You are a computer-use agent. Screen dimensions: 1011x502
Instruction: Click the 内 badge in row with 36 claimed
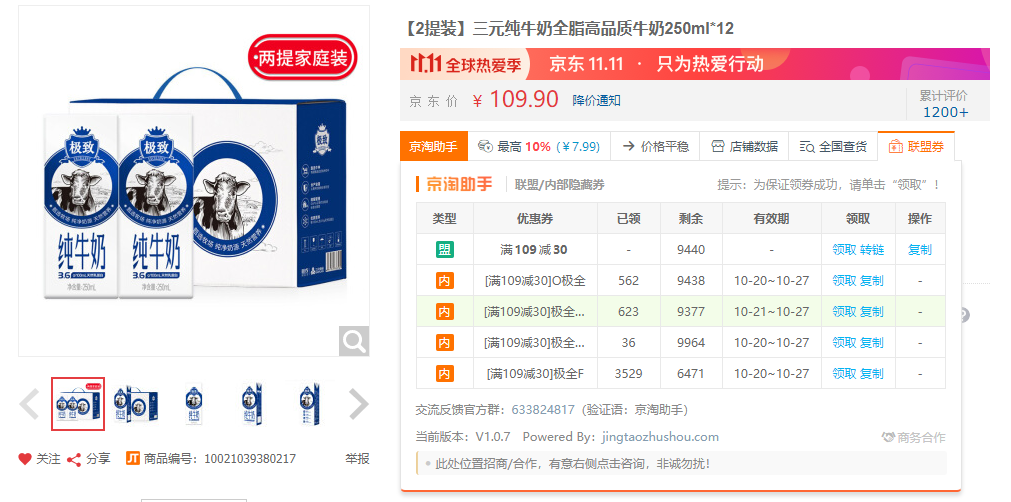444,342
